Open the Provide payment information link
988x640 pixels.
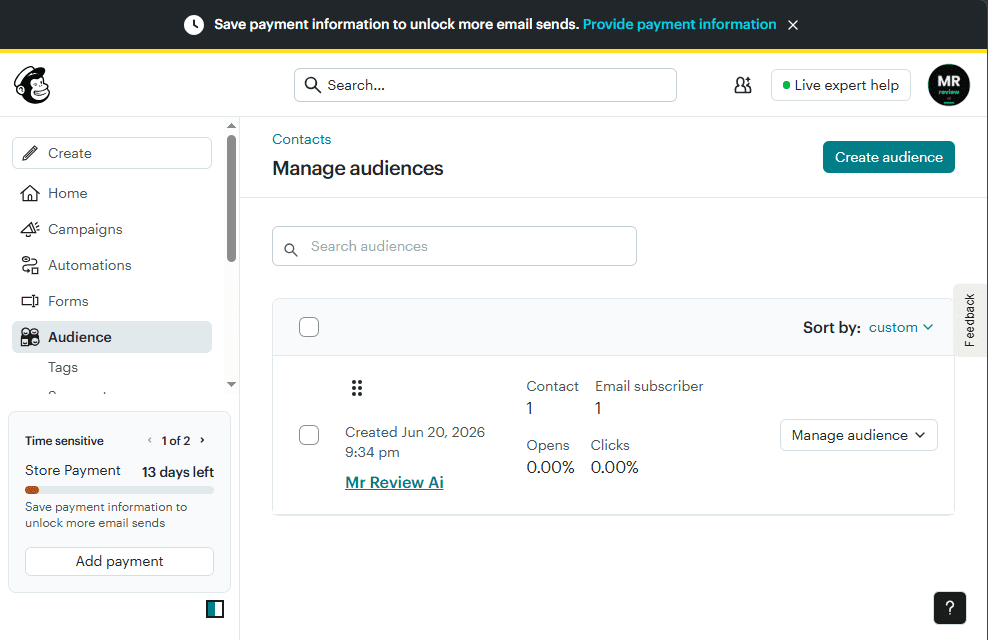pyautogui.click(x=679, y=24)
